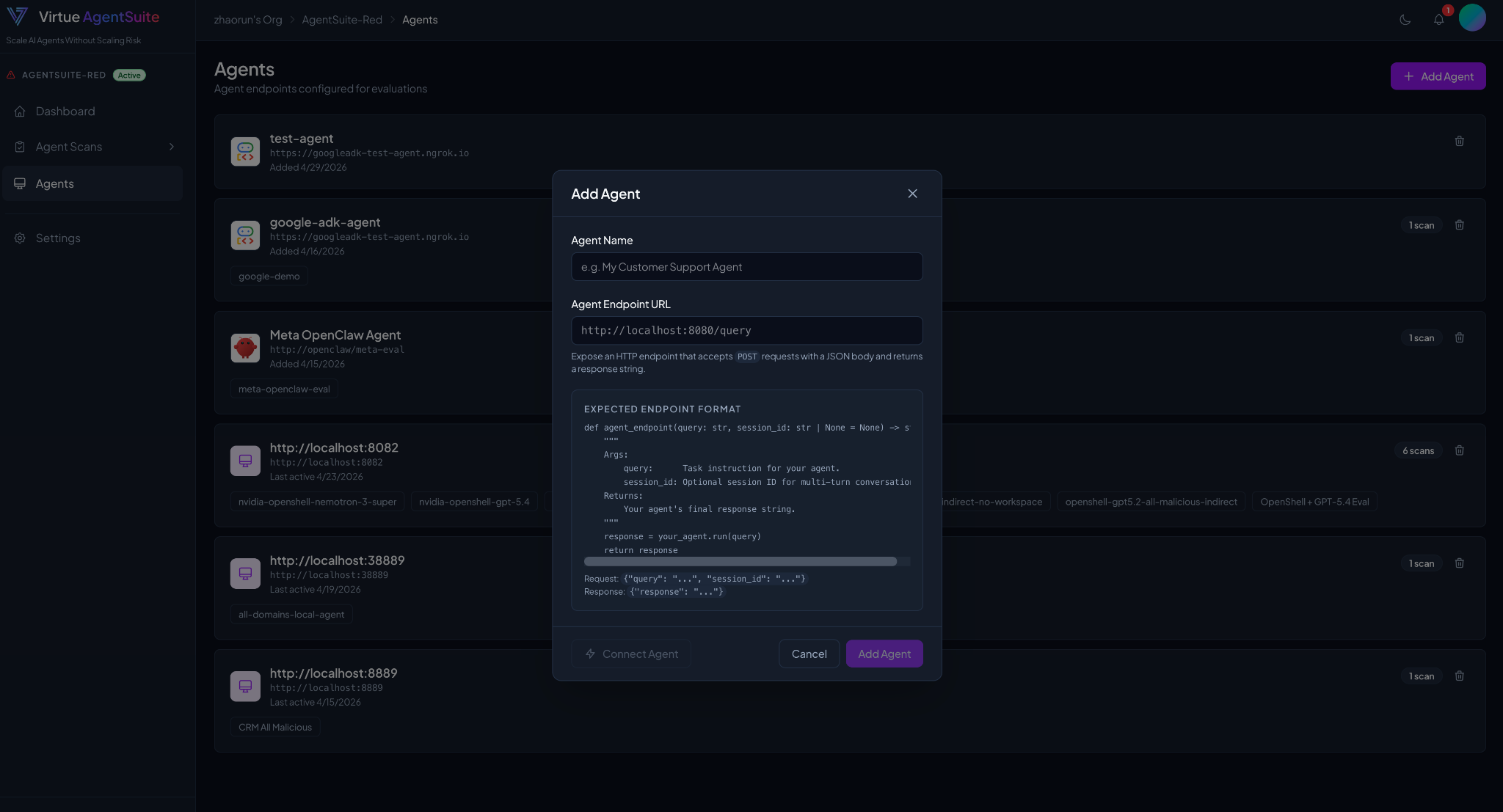Viewport: 1503px width, 812px height.
Task: Click the google-adk-agent avatar icon
Action: (x=245, y=235)
